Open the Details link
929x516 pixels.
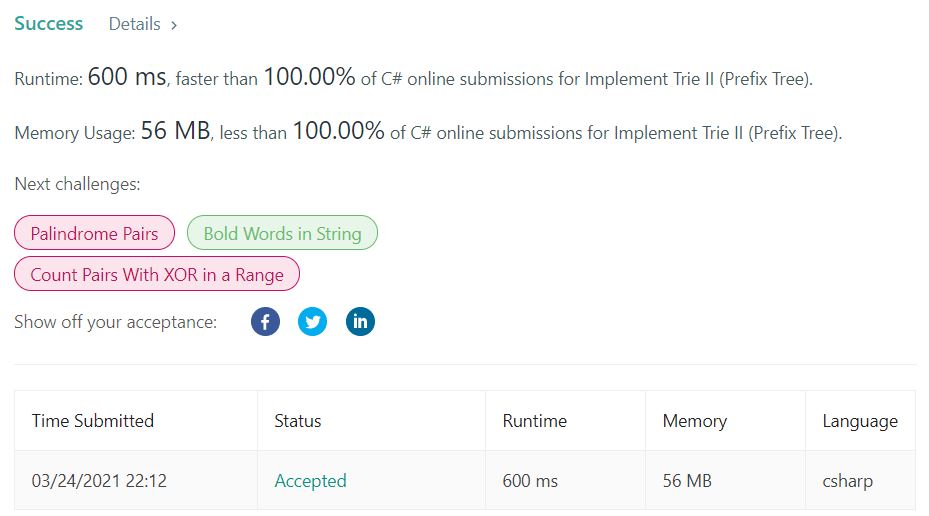coord(135,24)
